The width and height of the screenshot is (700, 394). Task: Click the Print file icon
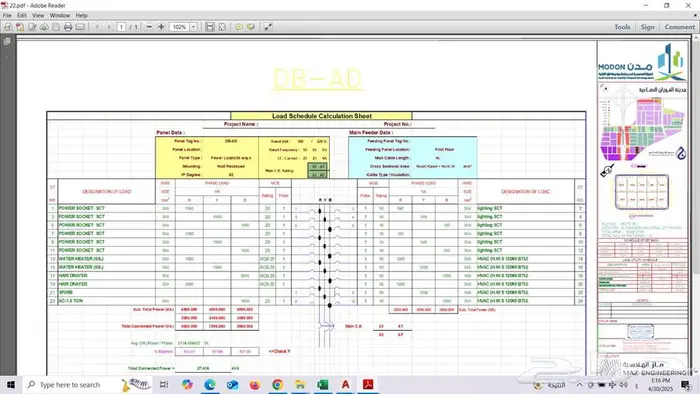pos(68,27)
